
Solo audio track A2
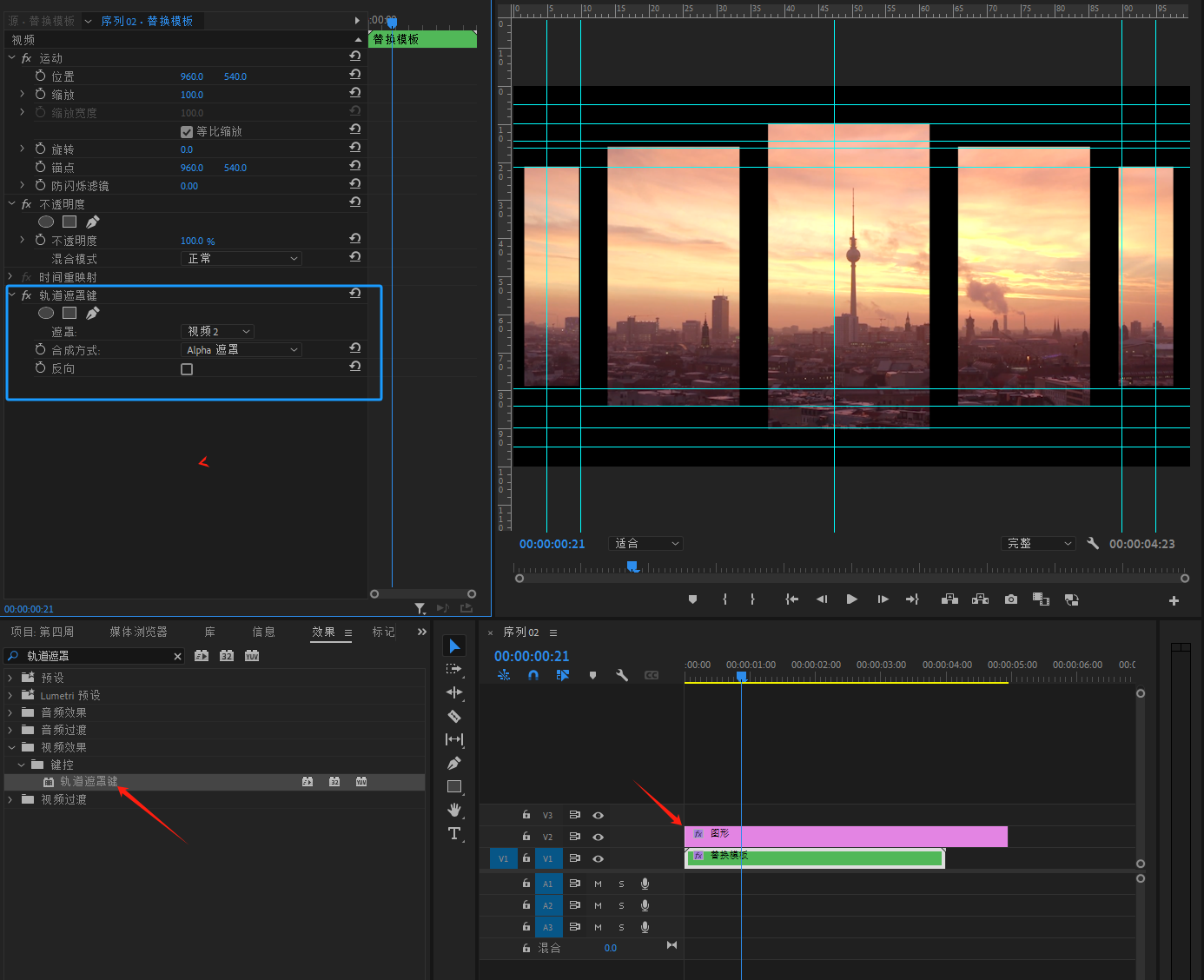click(x=621, y=905)
